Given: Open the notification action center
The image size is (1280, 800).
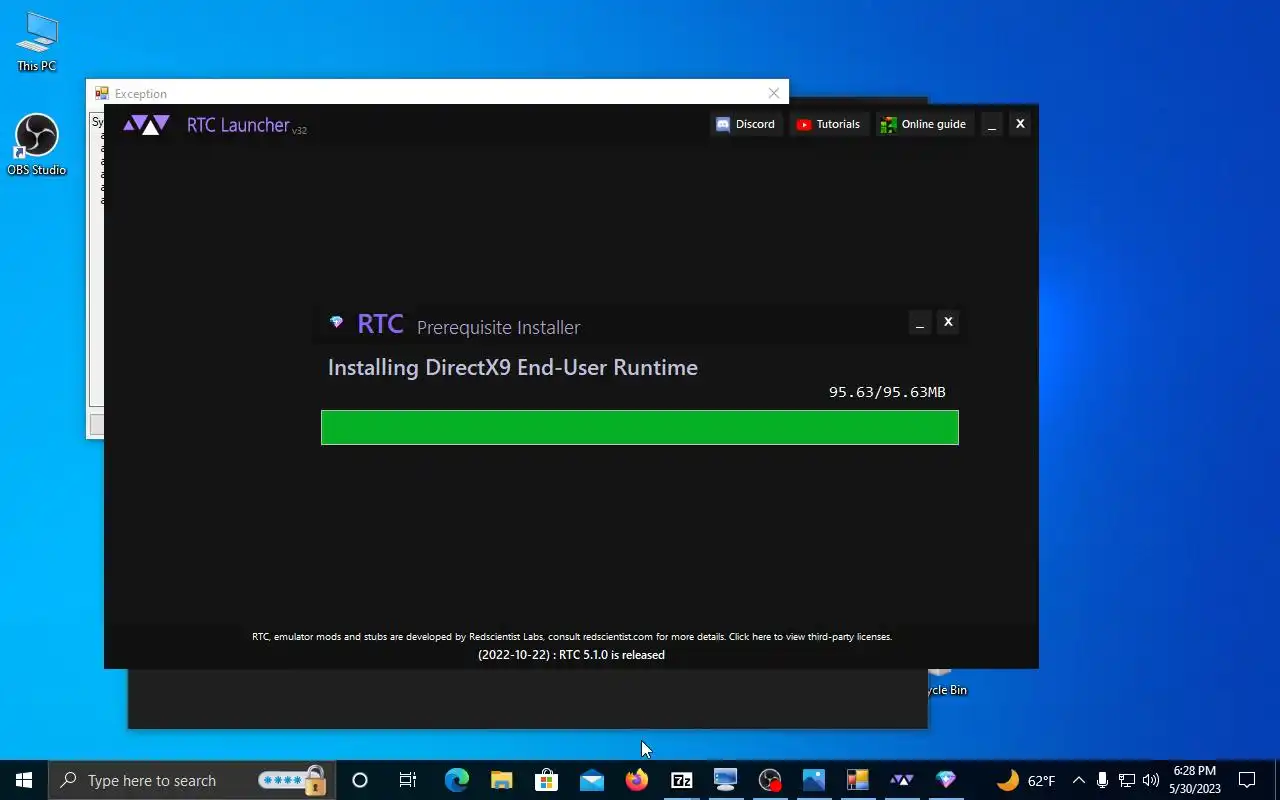Looking at the screenshot, I should (1247, 780).
